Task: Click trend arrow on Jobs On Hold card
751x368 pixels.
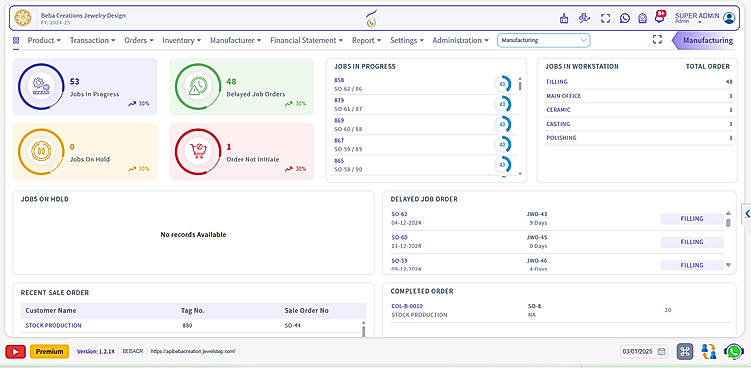Action: click(132, 169)
